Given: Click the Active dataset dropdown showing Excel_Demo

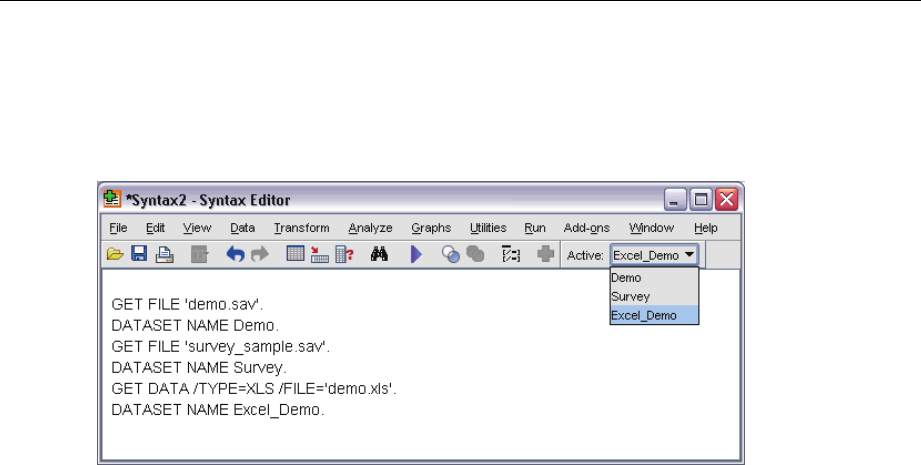Looking at the screenshot, I should [654, 255].
